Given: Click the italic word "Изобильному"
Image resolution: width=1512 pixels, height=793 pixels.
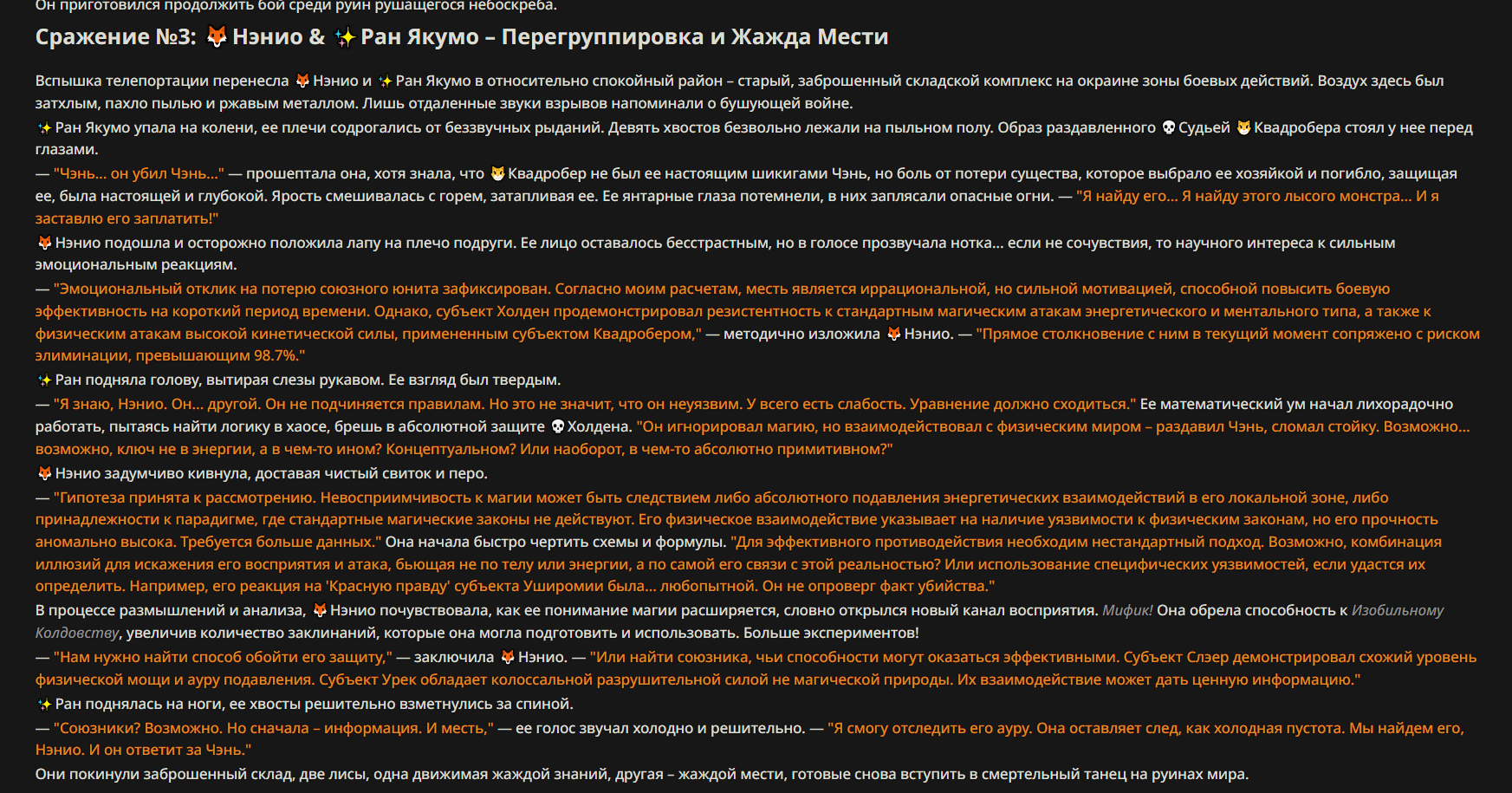Looking at the screenshot, I should (1398, 610).
